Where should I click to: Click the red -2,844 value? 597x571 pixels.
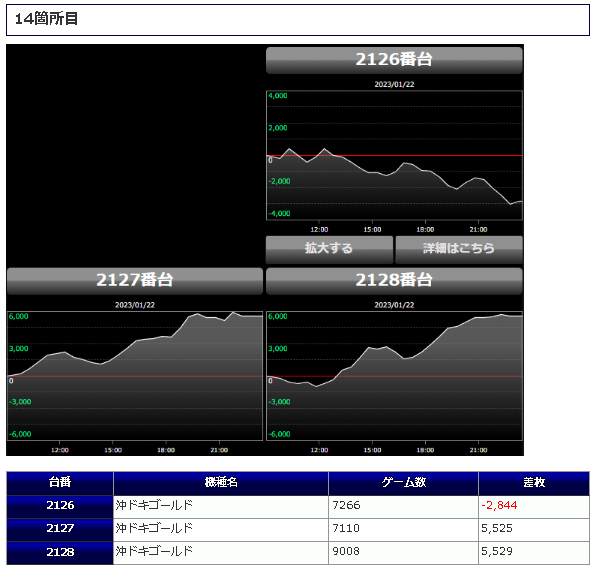[499, 506]
